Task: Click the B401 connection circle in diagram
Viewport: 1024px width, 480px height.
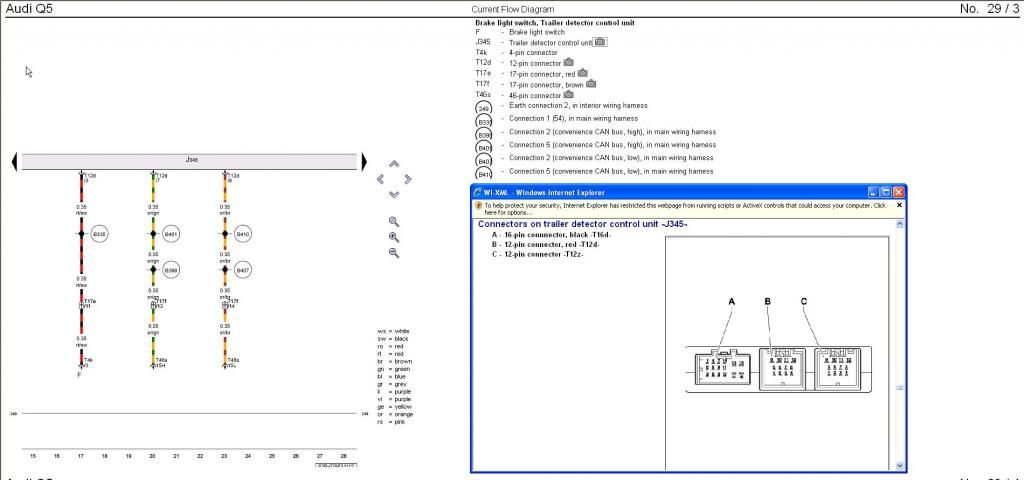Action: point(171,234)
